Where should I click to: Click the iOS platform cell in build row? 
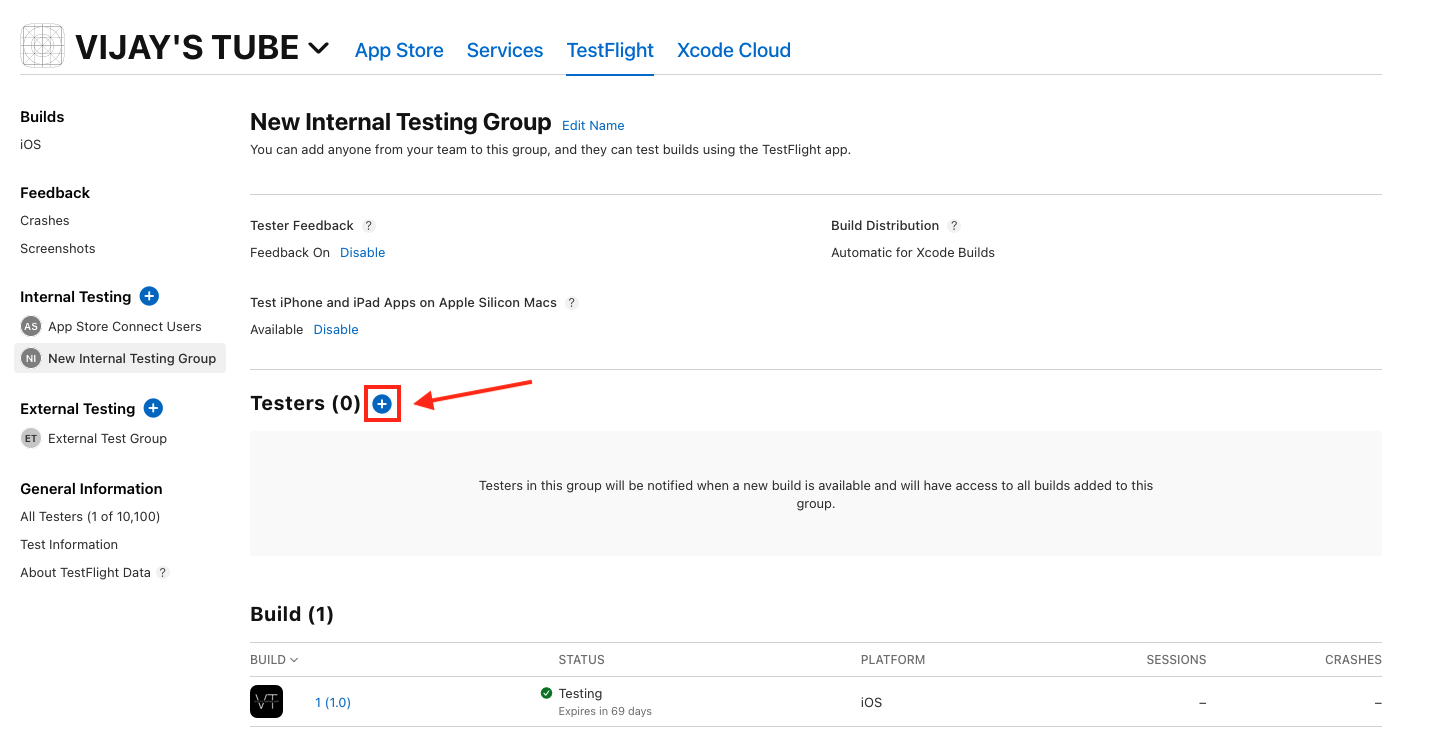(x=872, y=702)
